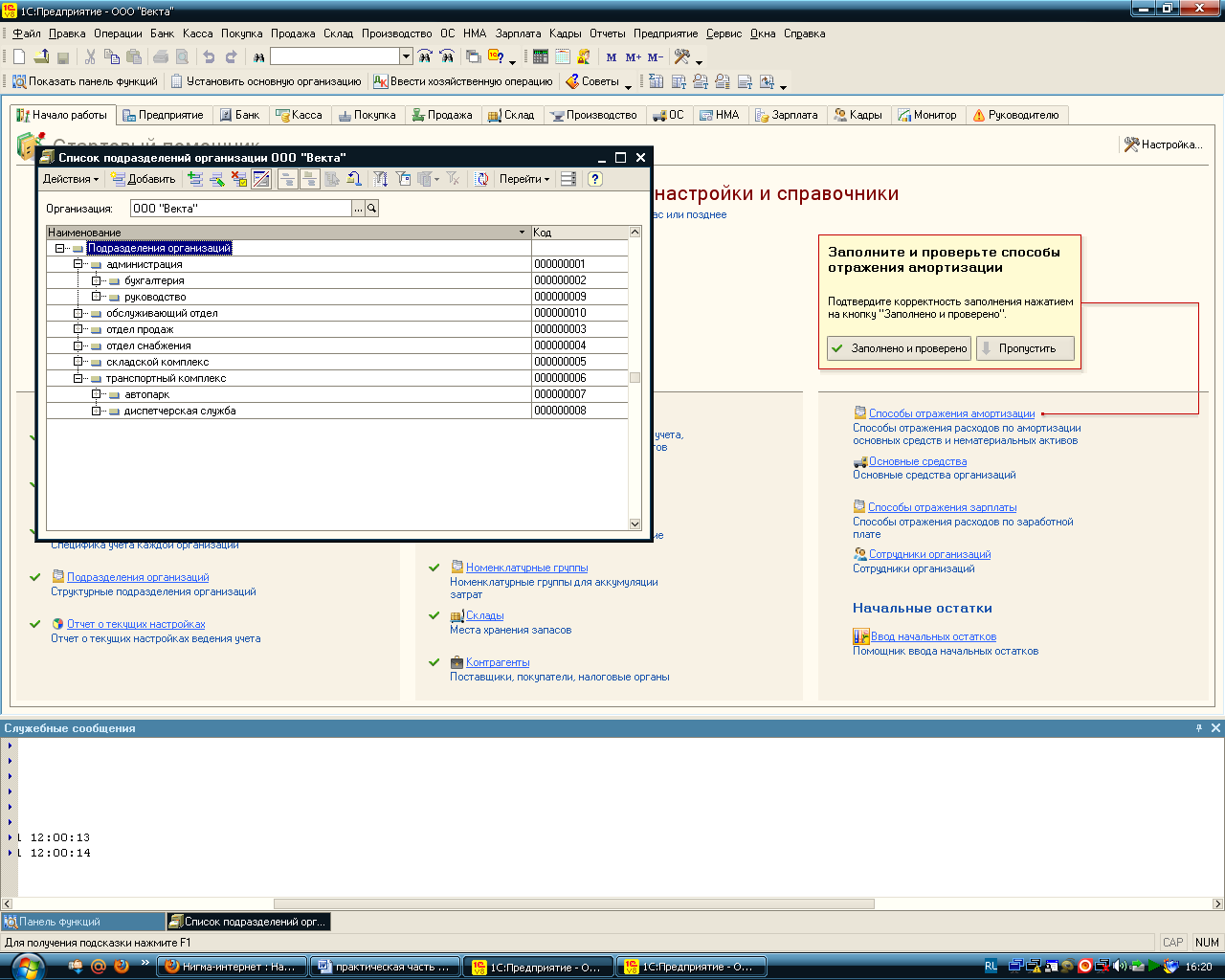Click the Copy icon in main toolbar
The height and width of the screenshot is (980, 1225).
112,57
